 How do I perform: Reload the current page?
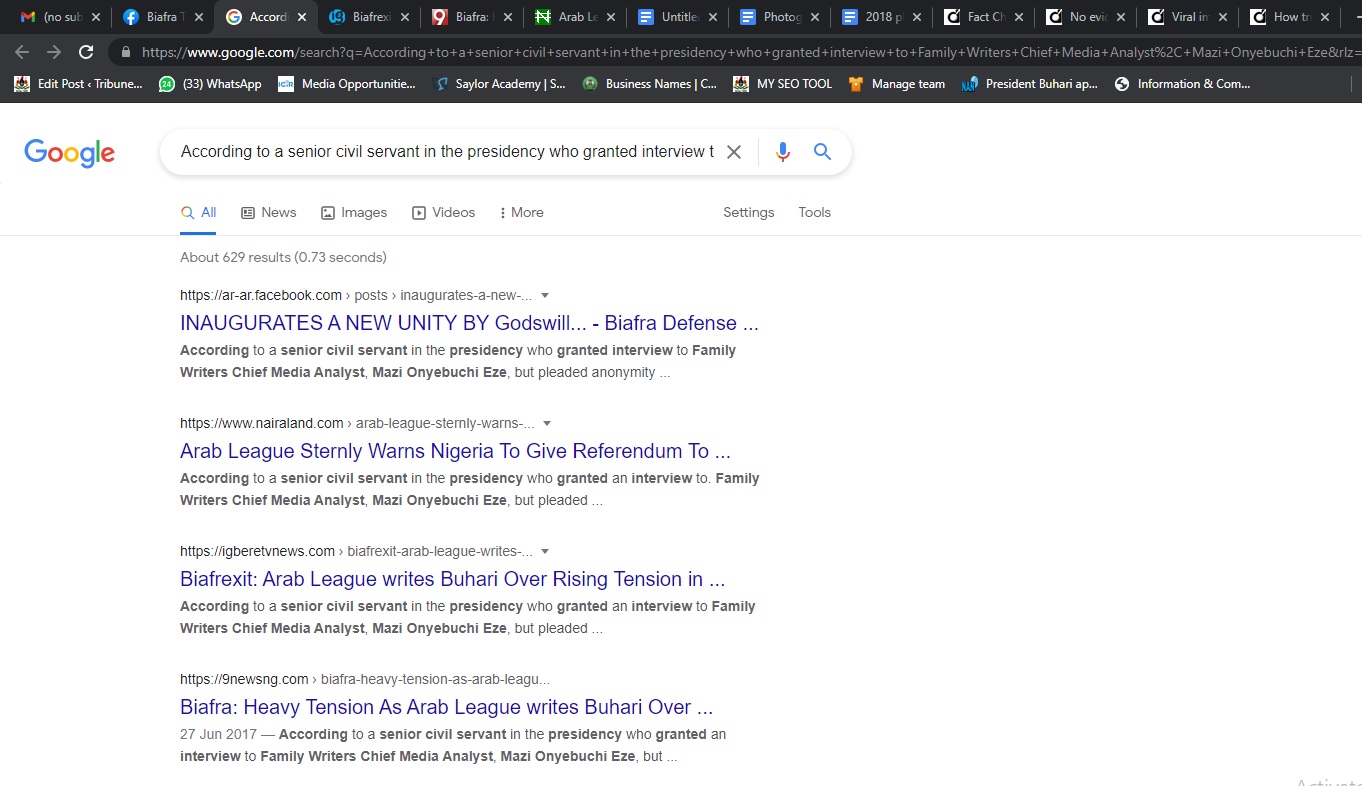pos(86,52)
